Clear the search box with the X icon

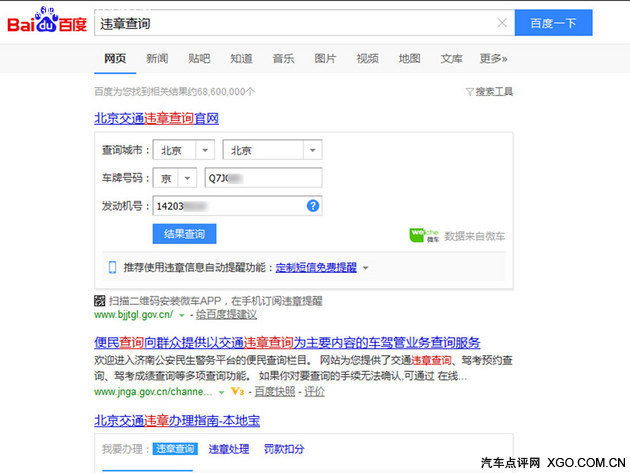click(502, 22)
